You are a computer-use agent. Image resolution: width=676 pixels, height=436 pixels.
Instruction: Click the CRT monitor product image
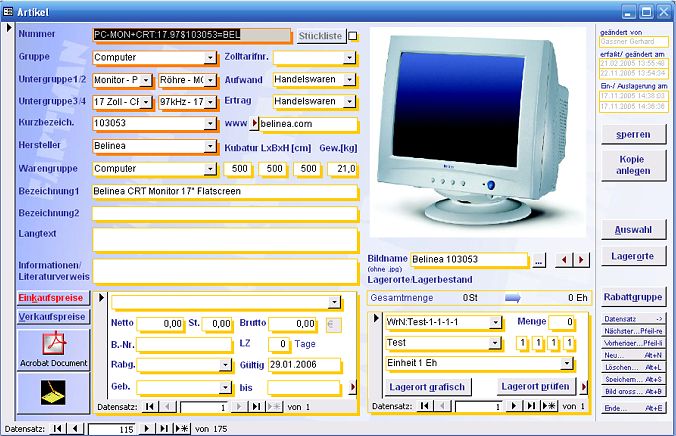(478, 132)
